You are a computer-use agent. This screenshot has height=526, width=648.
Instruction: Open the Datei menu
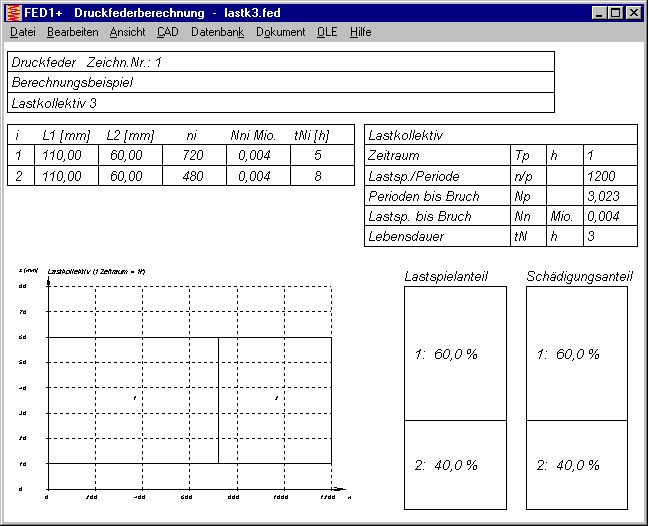tap(22, 32)
